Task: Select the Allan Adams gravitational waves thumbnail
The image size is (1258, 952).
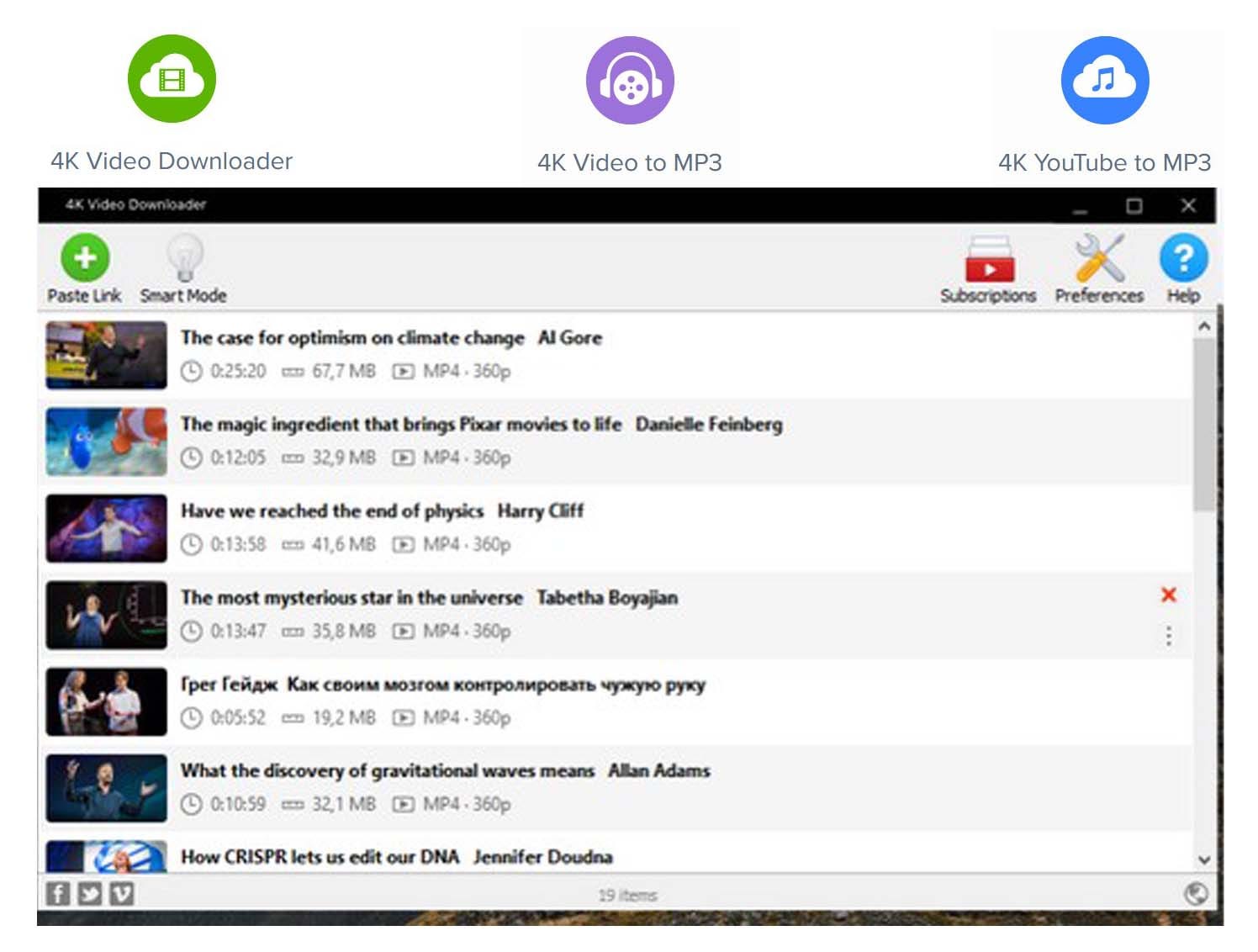Action: (x=106, y=789)
